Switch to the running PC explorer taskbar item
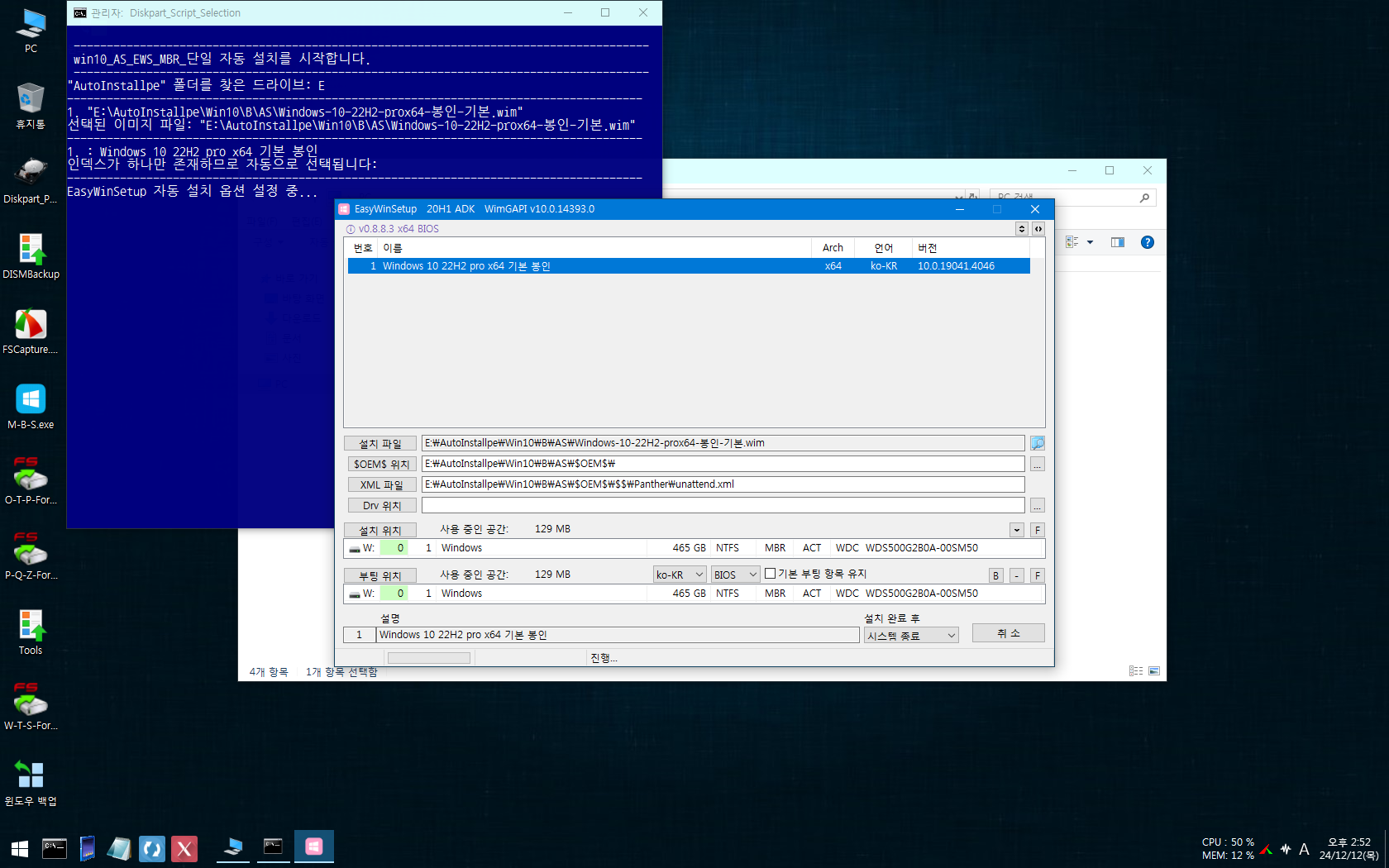Image resolution: width=1389 pixels, height=868 pixels. click(x=234, y=847)
